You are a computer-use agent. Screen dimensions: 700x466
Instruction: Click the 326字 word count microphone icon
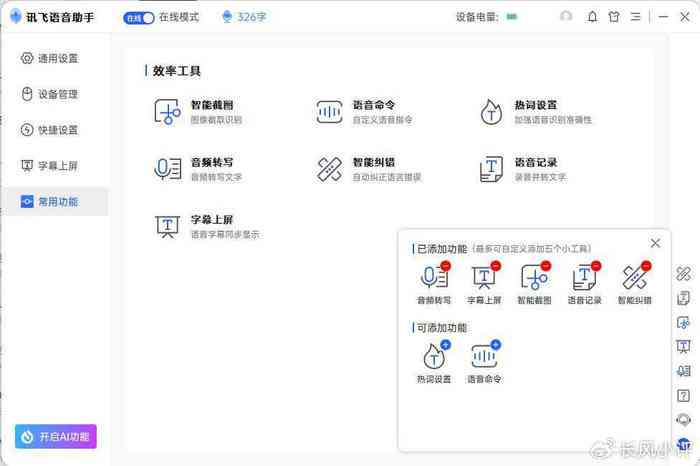click(x=227, y=17)
